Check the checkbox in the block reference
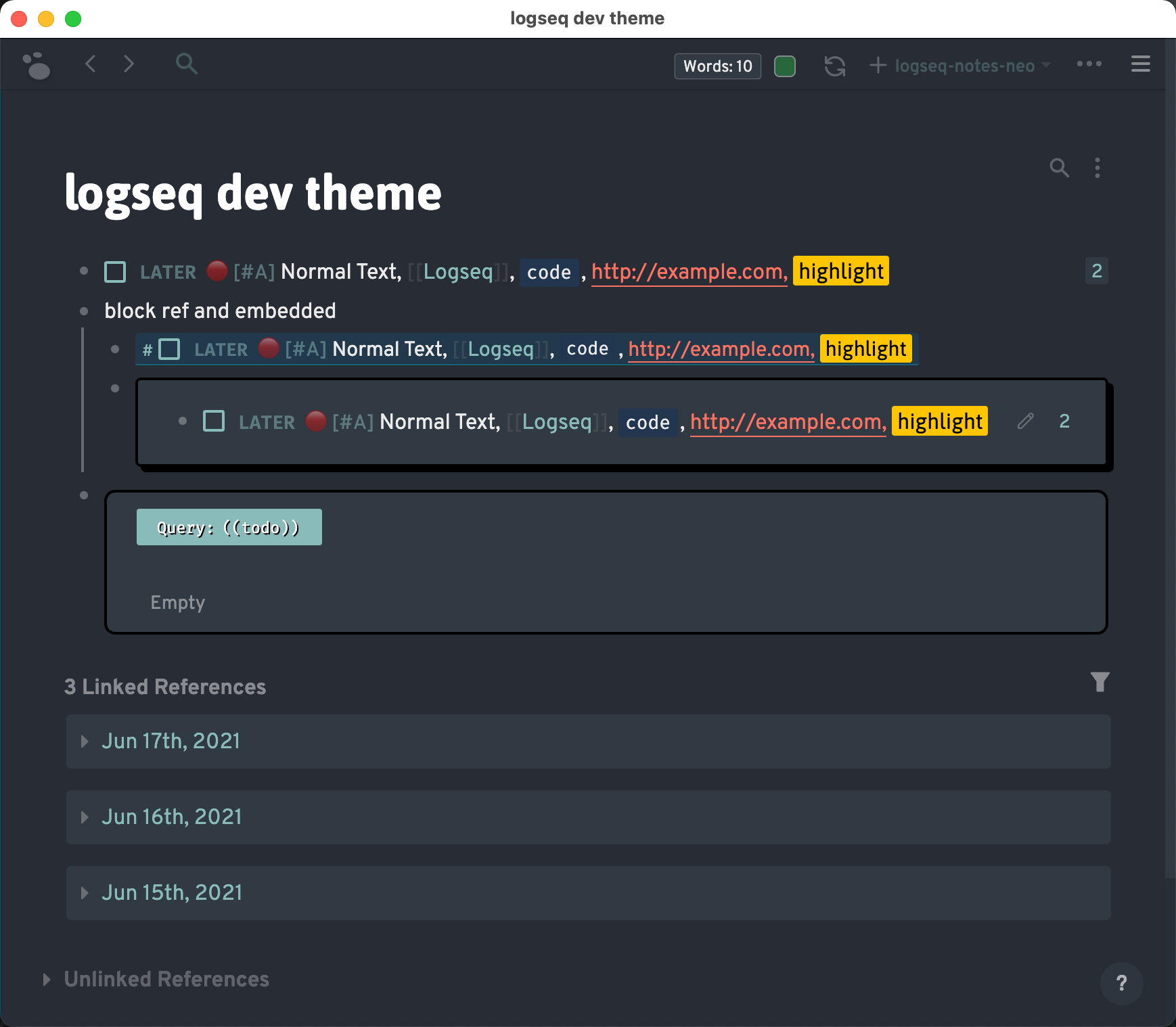 click(169, 349)
